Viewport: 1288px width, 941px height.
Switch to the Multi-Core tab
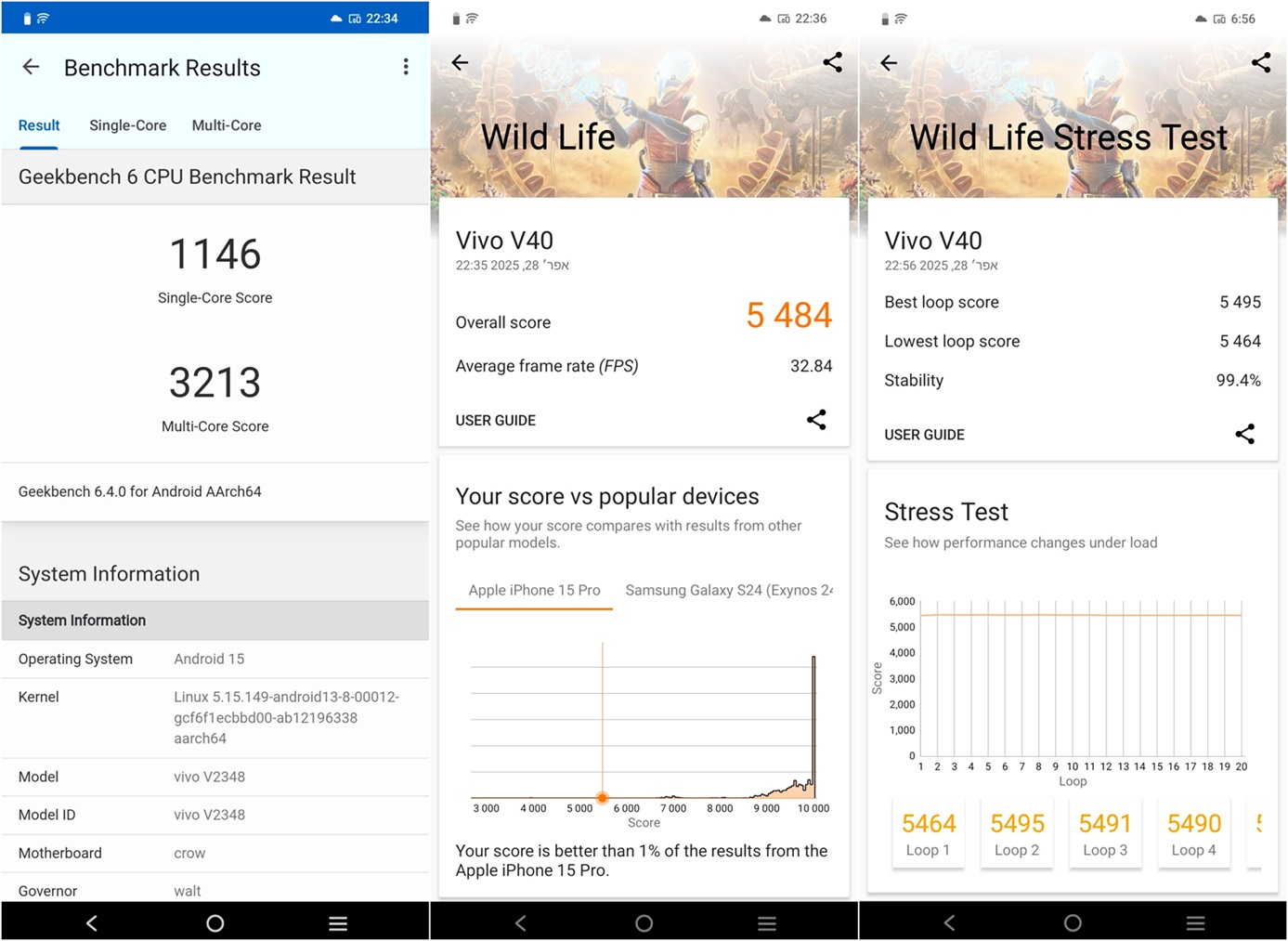tap(227, 125)
